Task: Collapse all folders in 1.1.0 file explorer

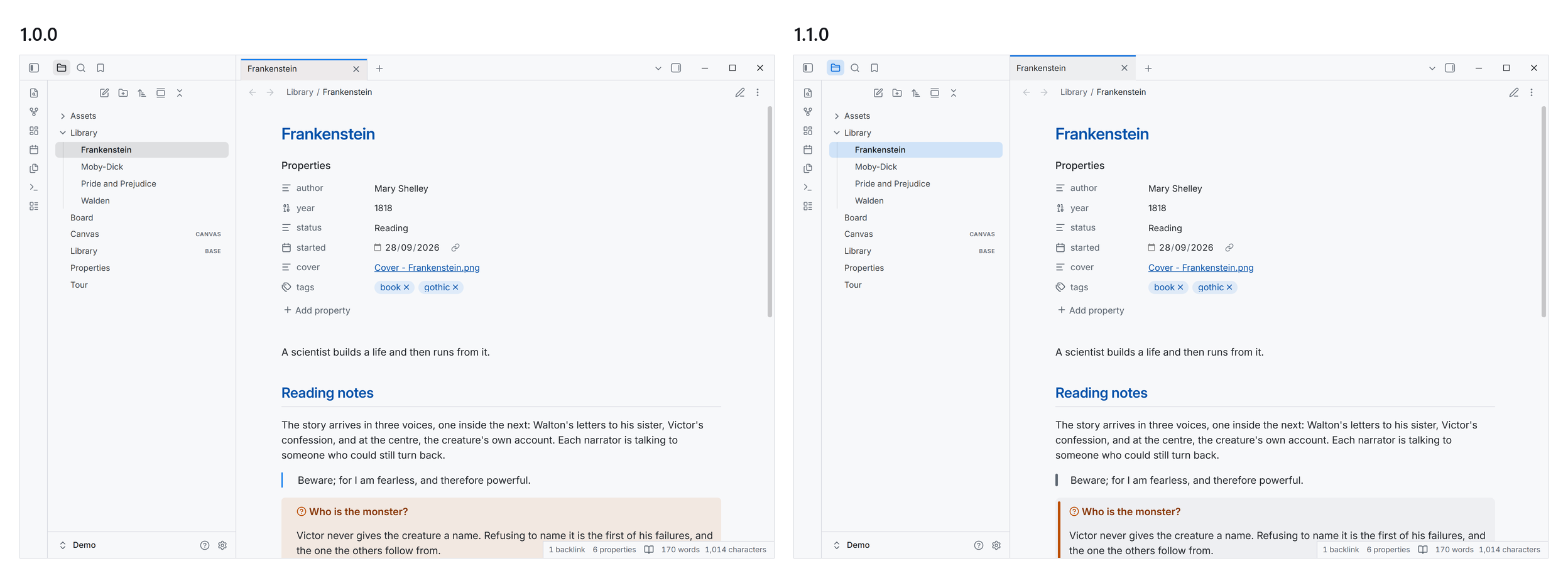Action: point(954,93)
